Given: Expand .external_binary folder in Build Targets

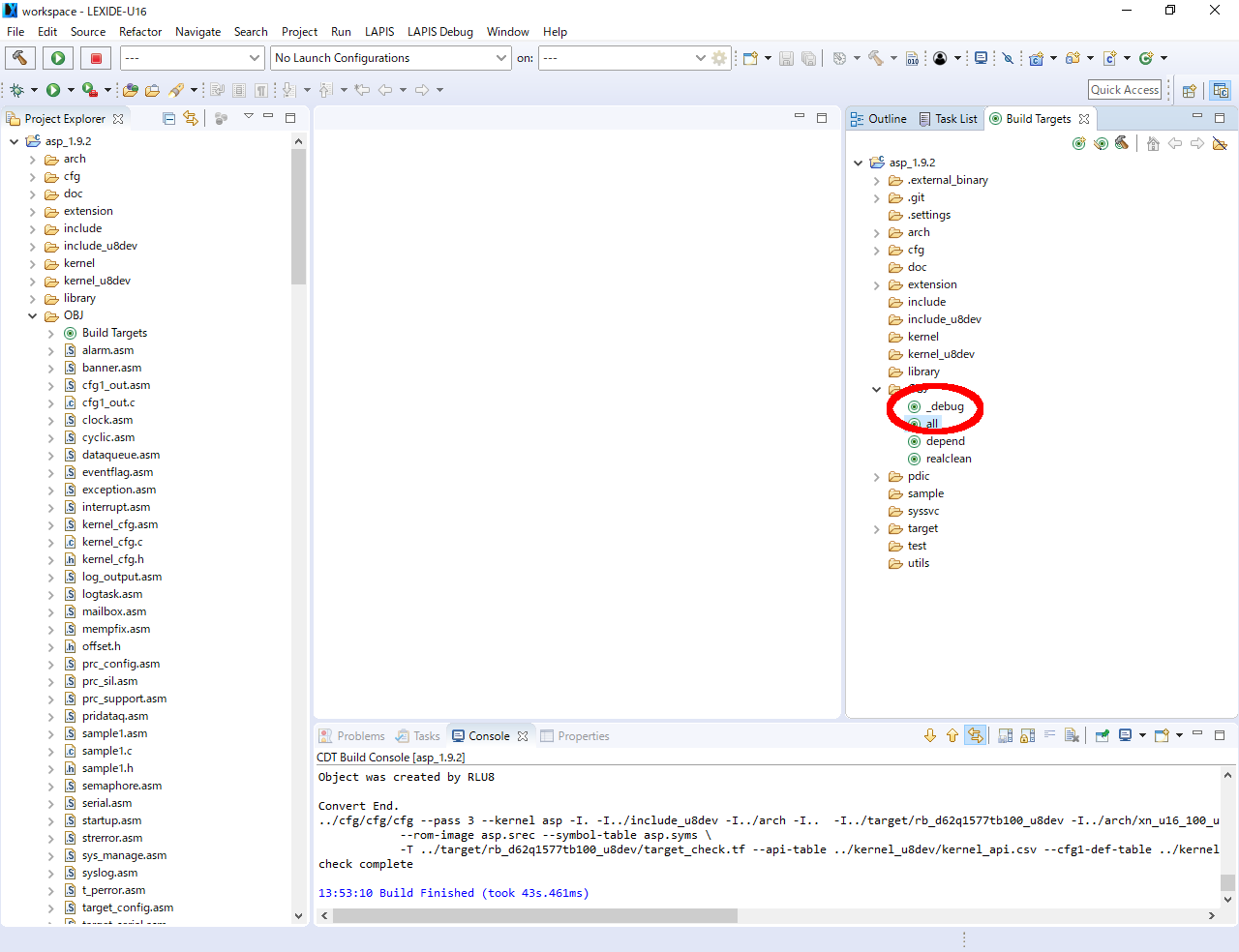Looking at the screenshot, I should [876, 180].
